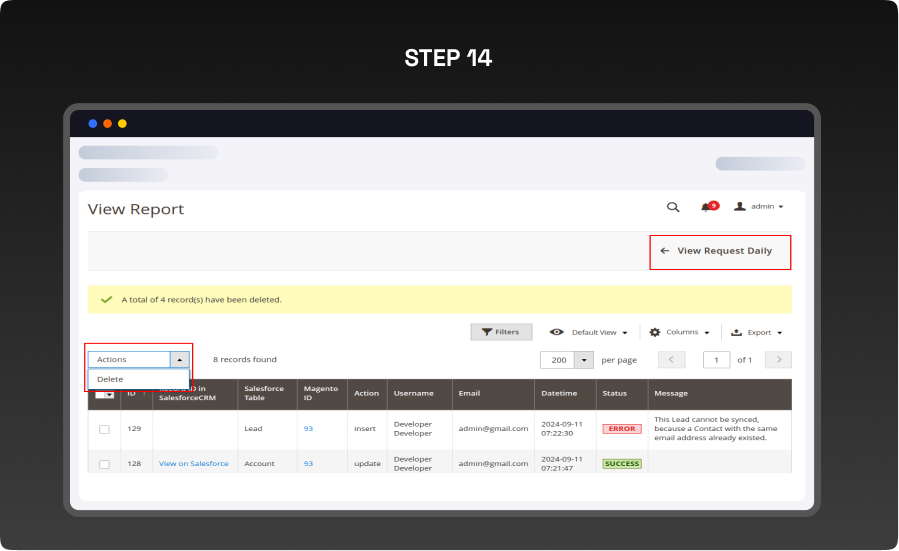Click the View Request Daily button

(x=720, y=251)
